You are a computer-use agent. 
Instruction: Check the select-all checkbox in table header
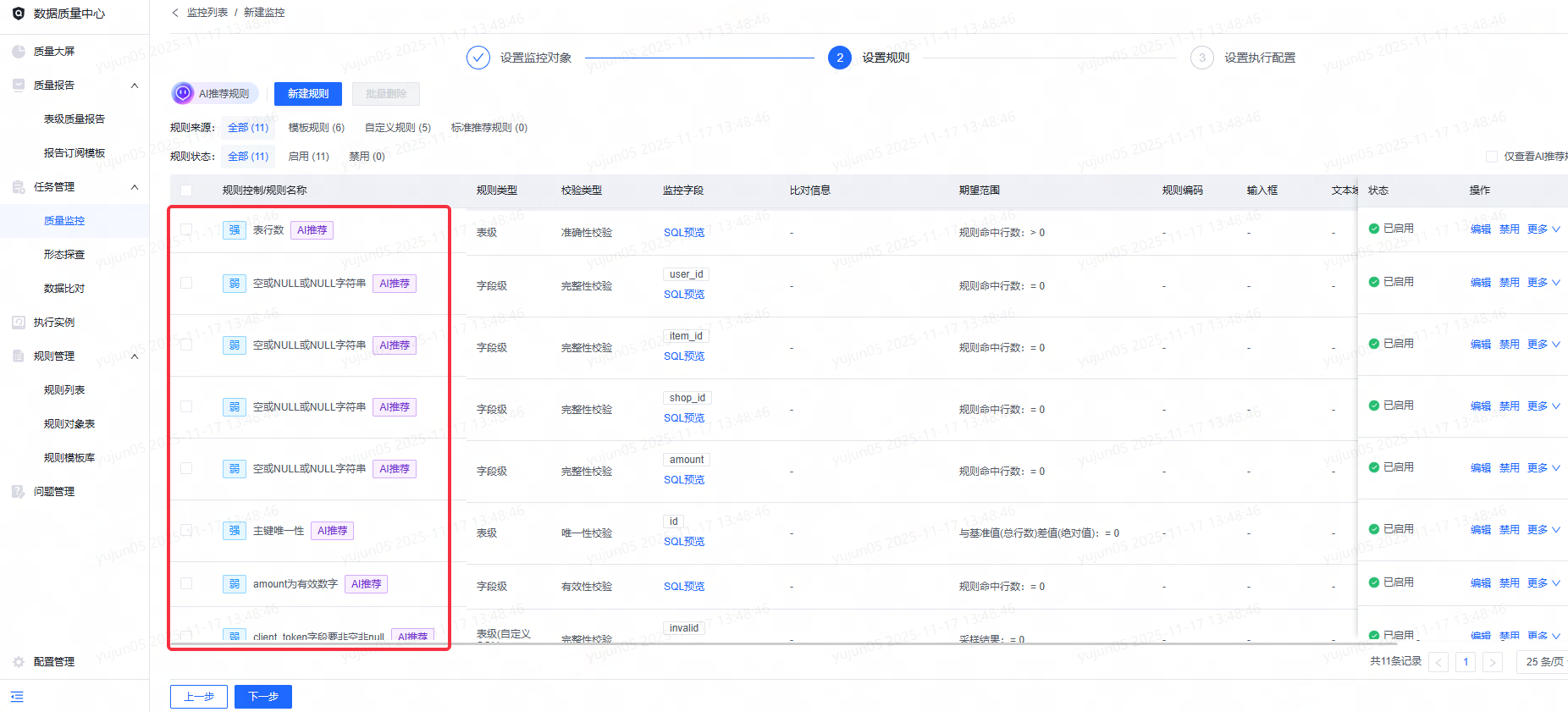186,190
